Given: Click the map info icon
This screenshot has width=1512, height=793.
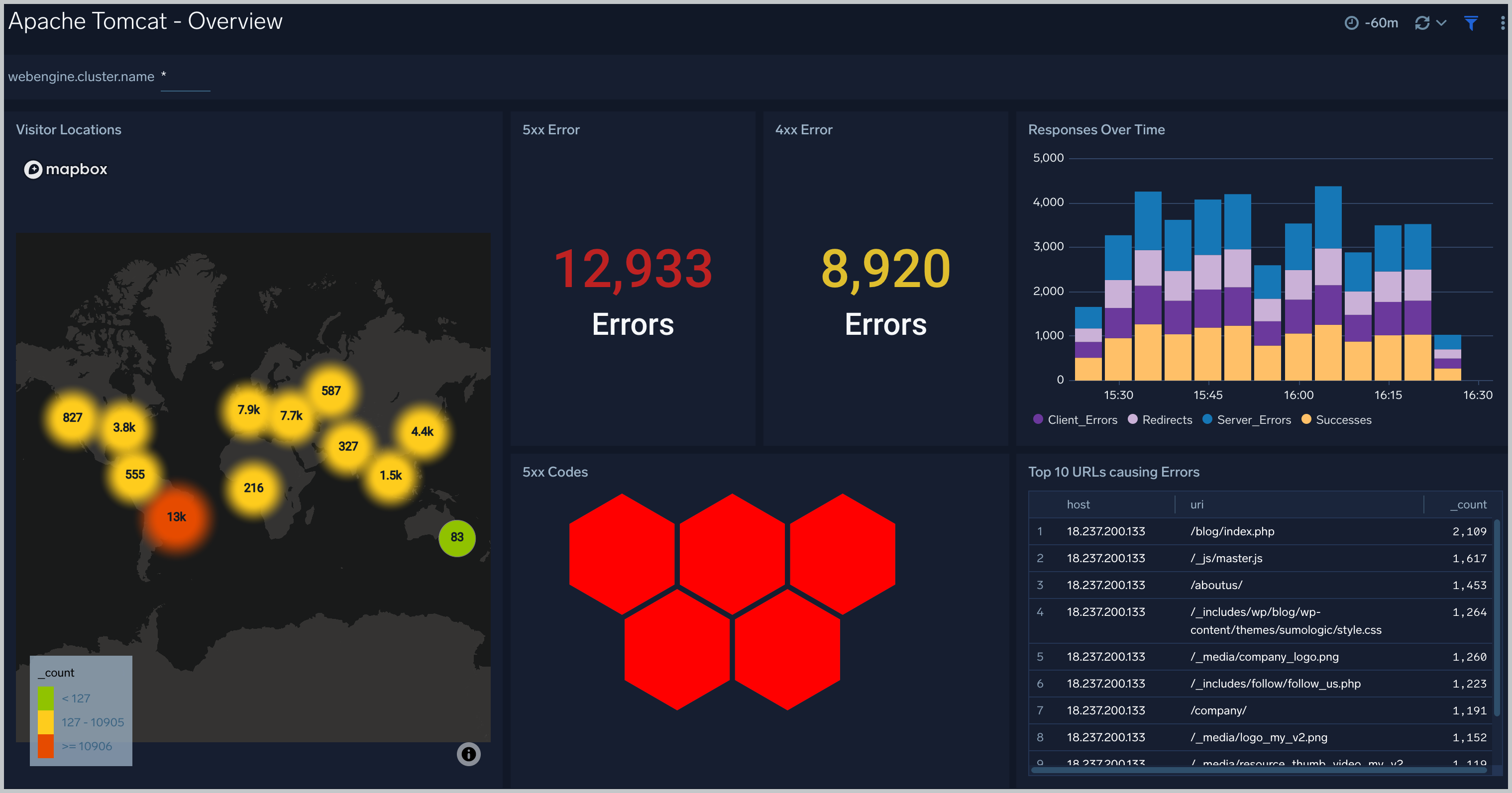Looking at the screenshot, I should [468, 754].
